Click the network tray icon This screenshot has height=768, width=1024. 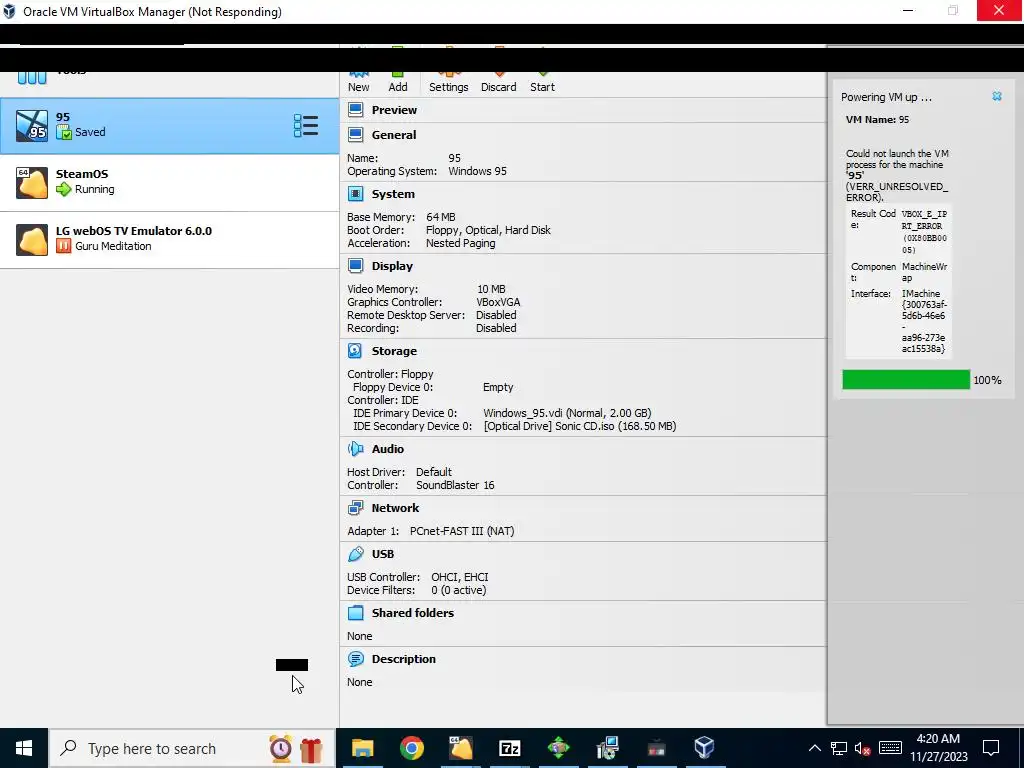pyautogui.click(x=839, y=748)
